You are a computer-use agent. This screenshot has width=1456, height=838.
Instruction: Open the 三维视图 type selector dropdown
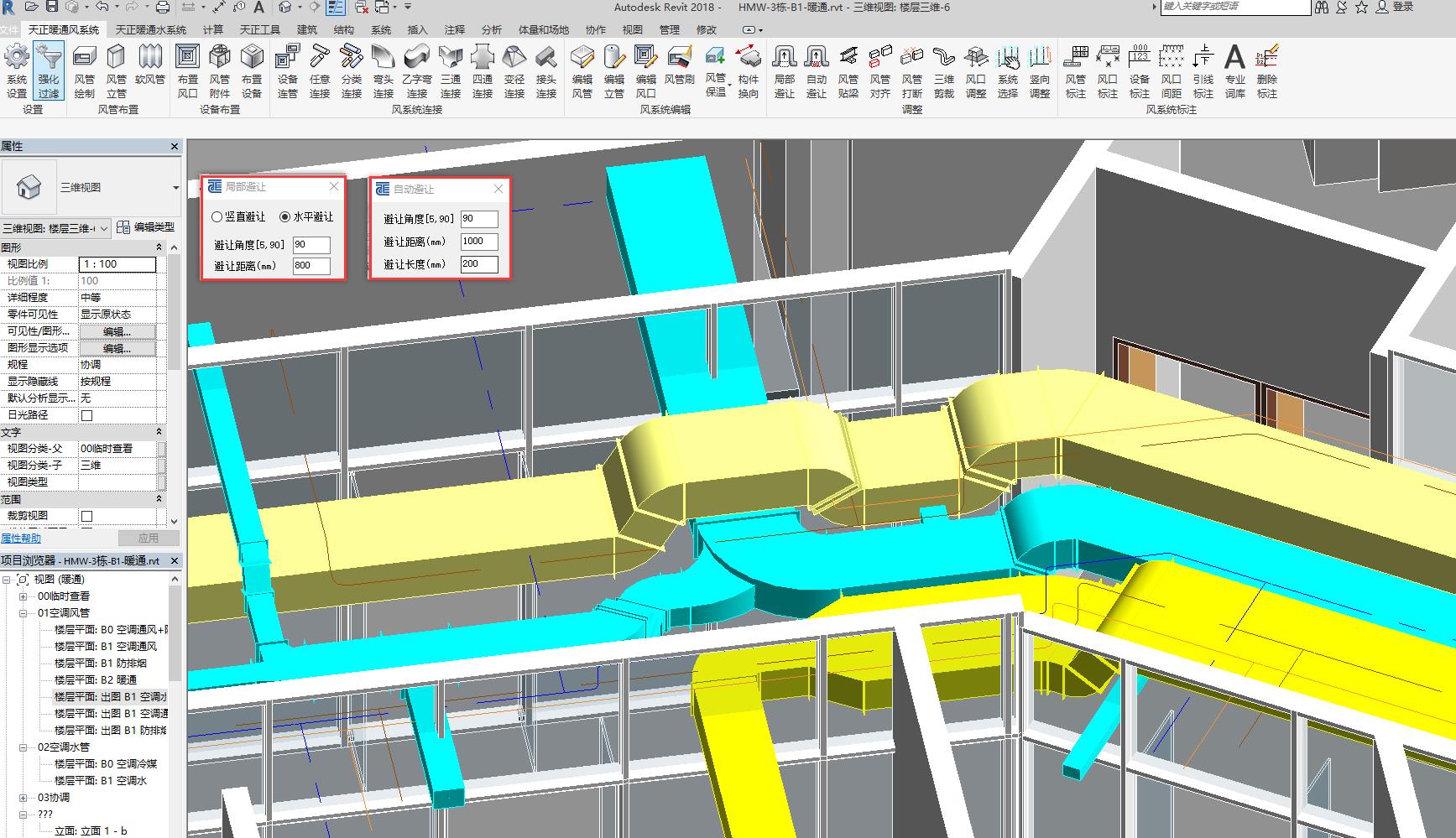coord(175,188)
